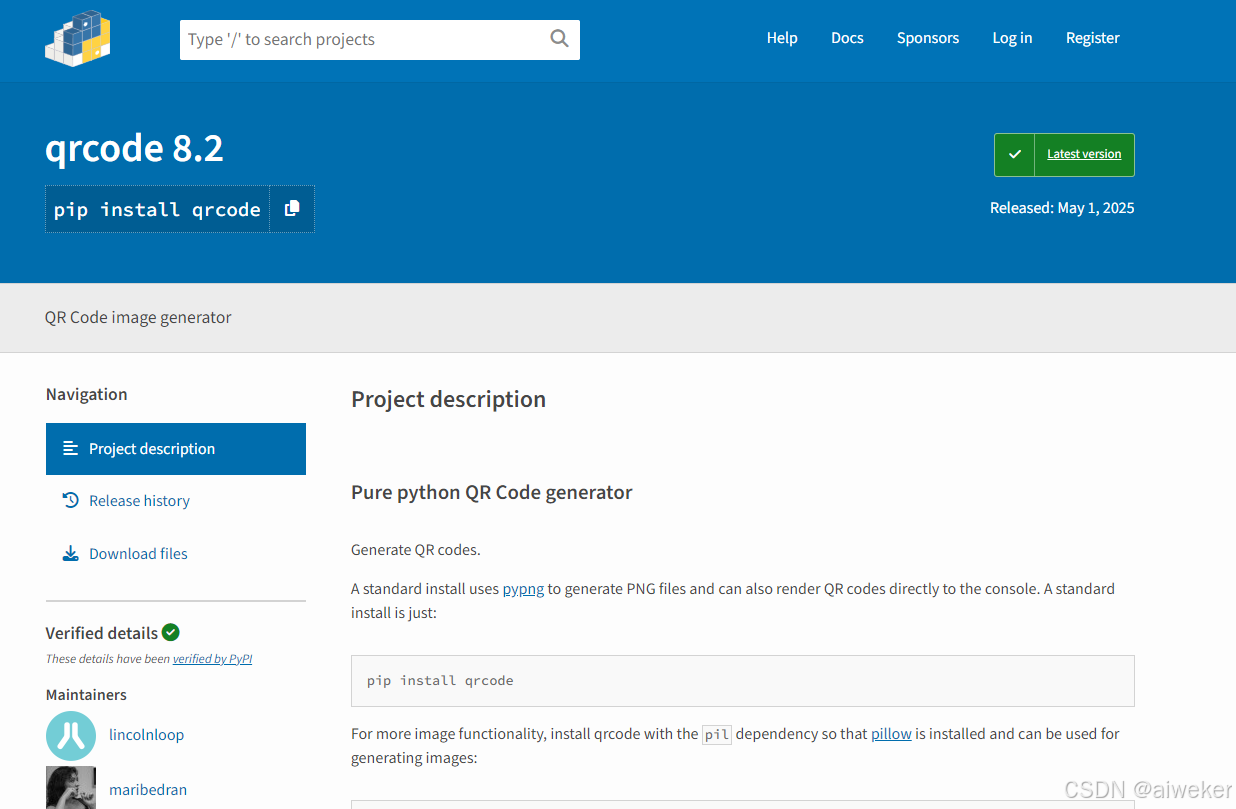Image resolution: width=1236 pixels, height=809 pixels.
Task: Click the qrcode 8.2 title
Action: 134,148
